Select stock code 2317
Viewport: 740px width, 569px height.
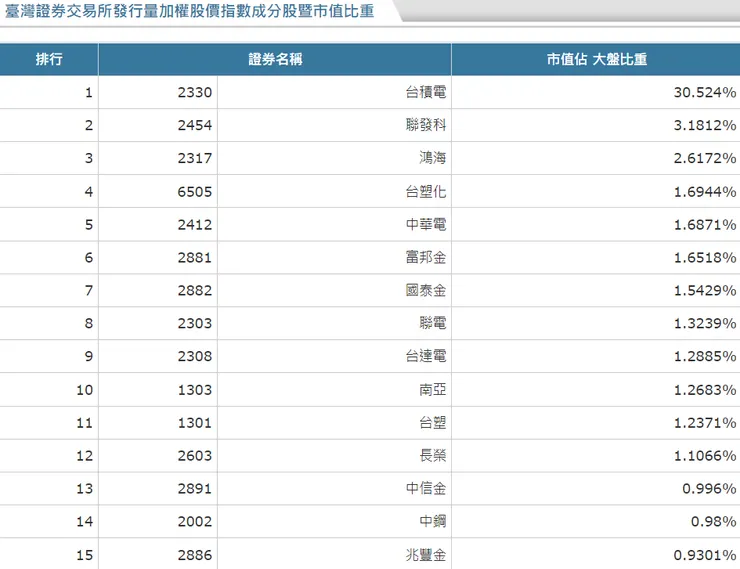(194, 158)
